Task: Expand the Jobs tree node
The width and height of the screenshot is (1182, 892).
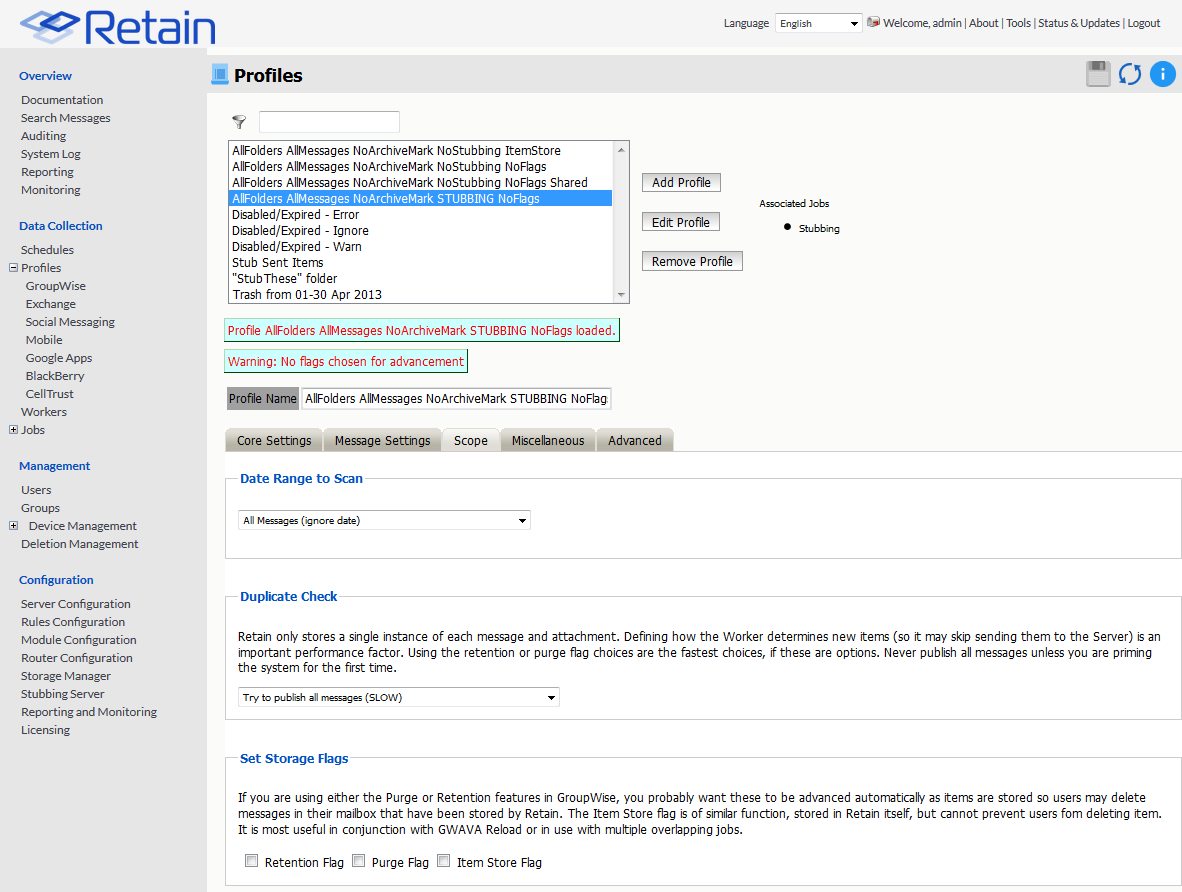Action: point(13,430)
